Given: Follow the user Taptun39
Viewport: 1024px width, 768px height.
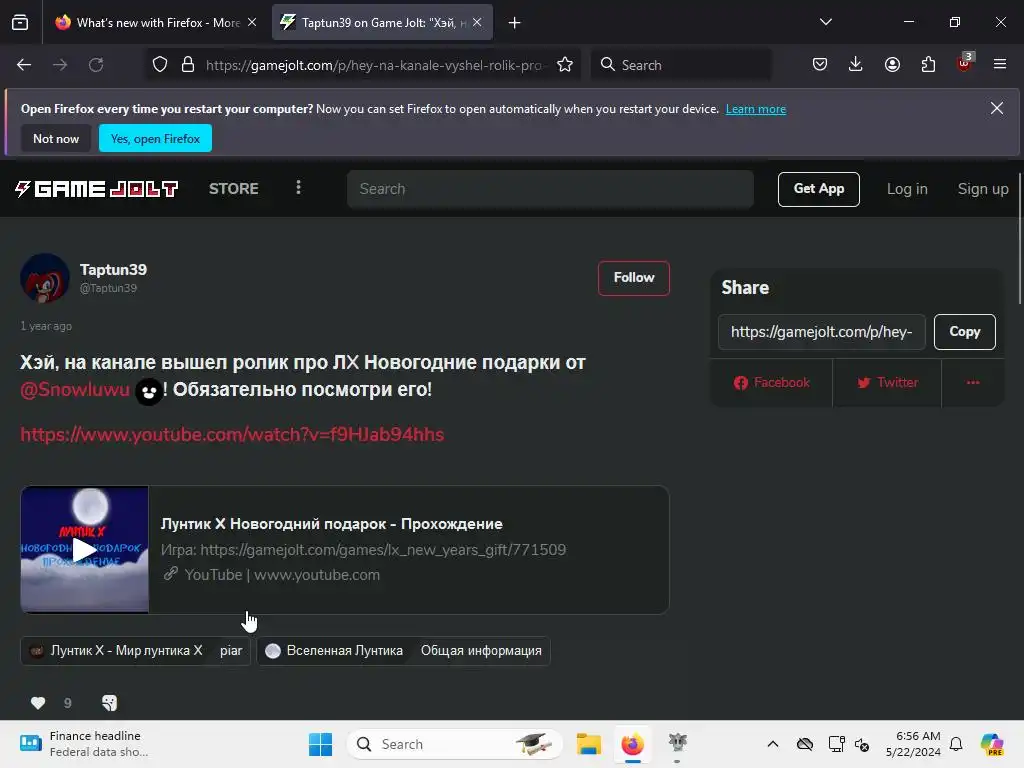Looking at the screenshot, I should click(633, 278).
